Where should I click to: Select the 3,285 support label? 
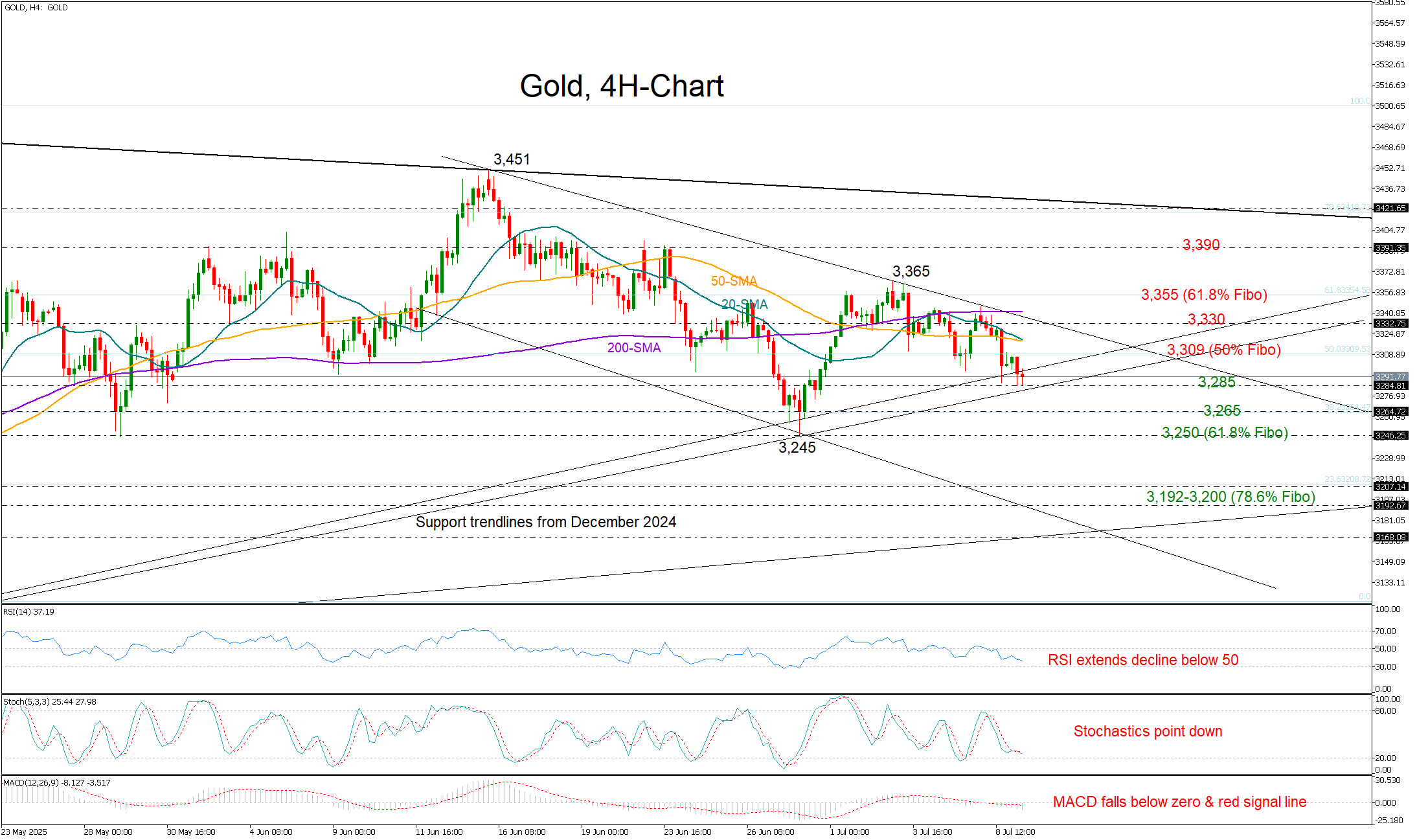tap(1216, 382)
